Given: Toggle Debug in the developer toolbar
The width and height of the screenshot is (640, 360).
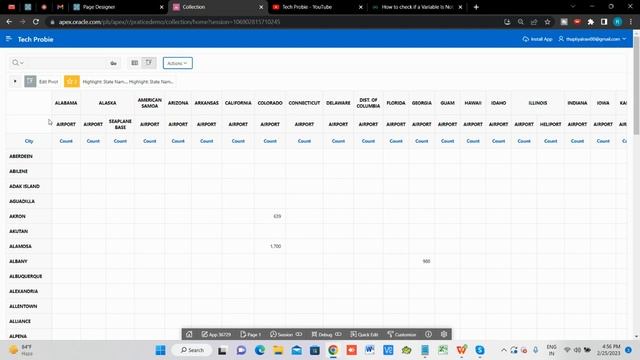Looking at the screenshot, I should (326, 334).
